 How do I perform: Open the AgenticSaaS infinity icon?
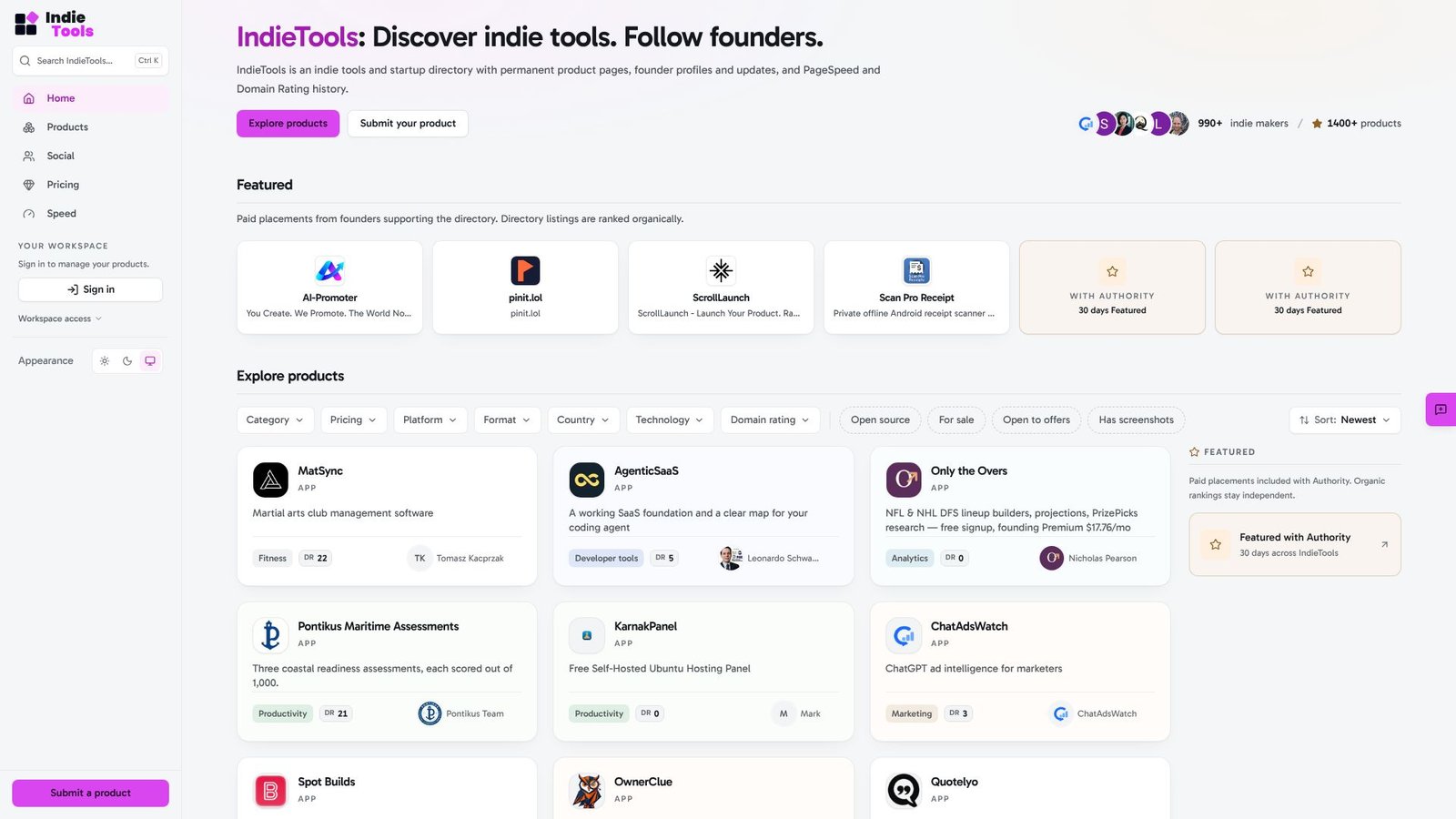coord(587,480)
